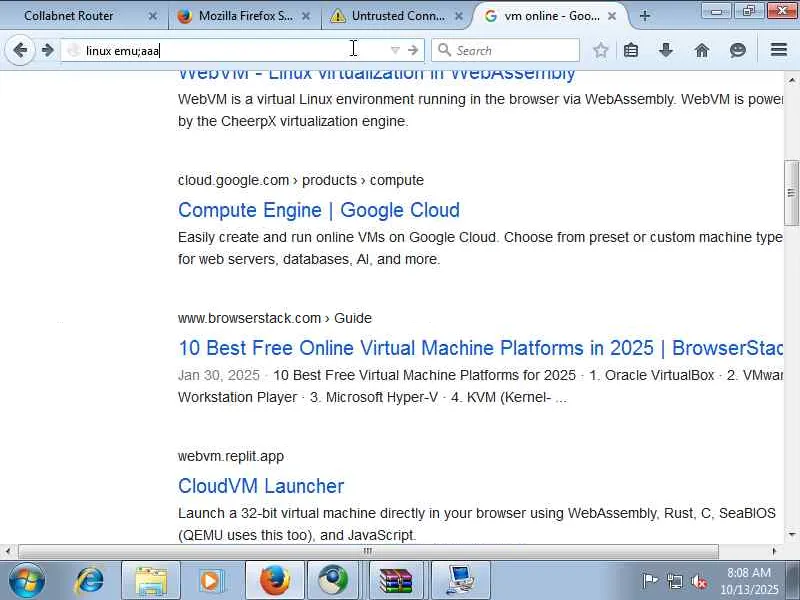Image resolution: width=800 pixels, height=600 pixels.
Task: Open the WebVM Linux virtualization result link
Action: click(377, 76)
